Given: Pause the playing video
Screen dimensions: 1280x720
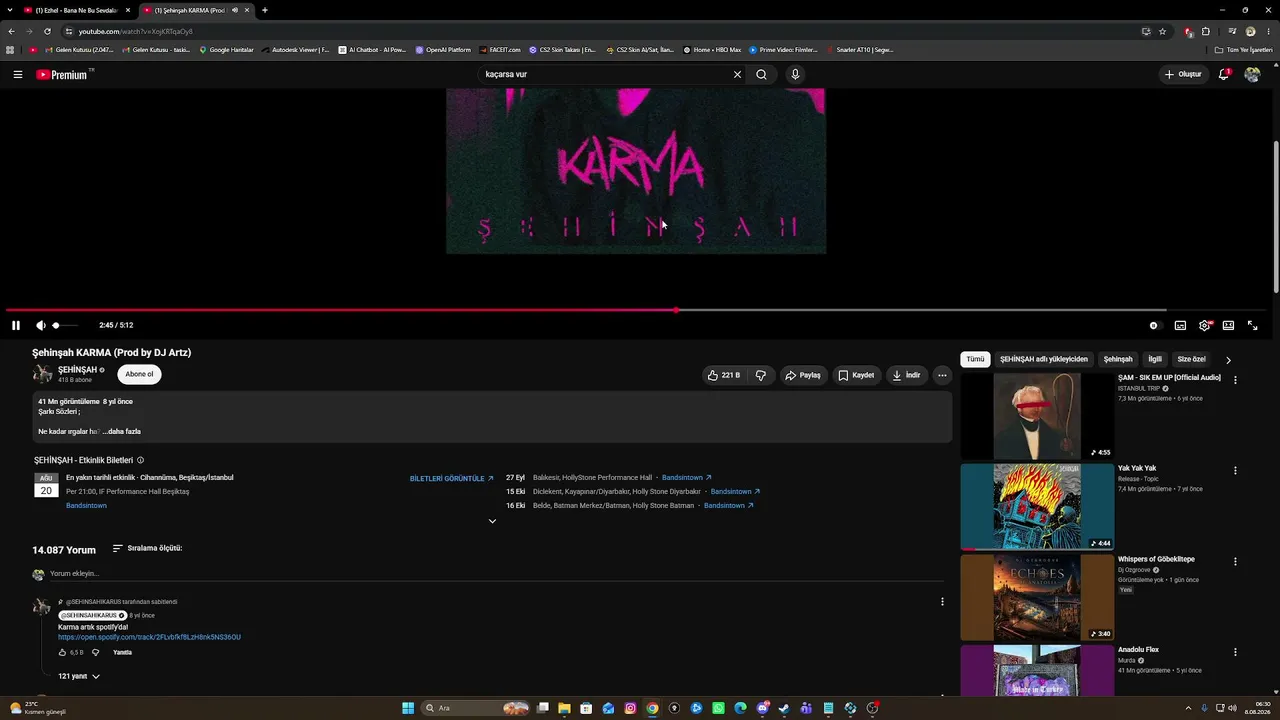Looking at the screenshot, I should click(16, 325).
